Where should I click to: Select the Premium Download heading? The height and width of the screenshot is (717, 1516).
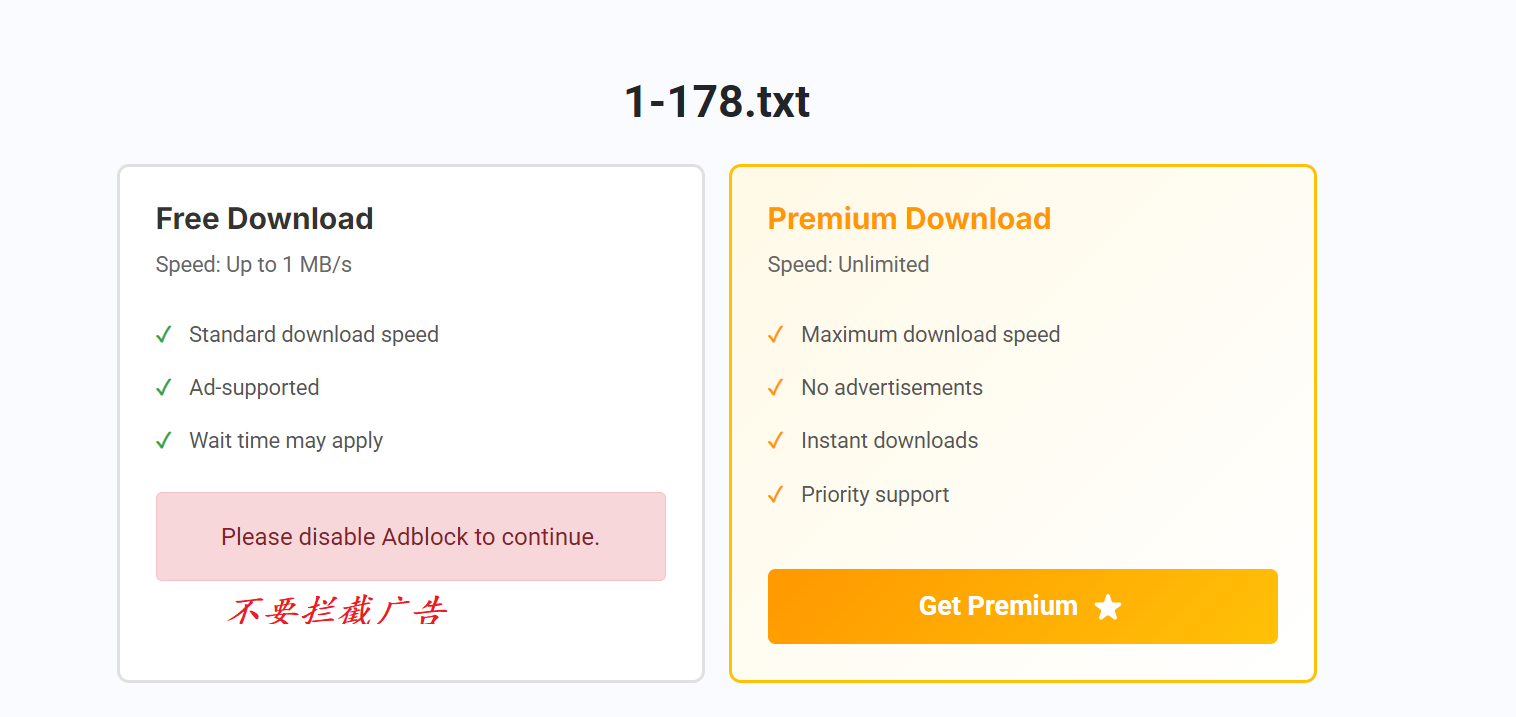coord(909,218)
